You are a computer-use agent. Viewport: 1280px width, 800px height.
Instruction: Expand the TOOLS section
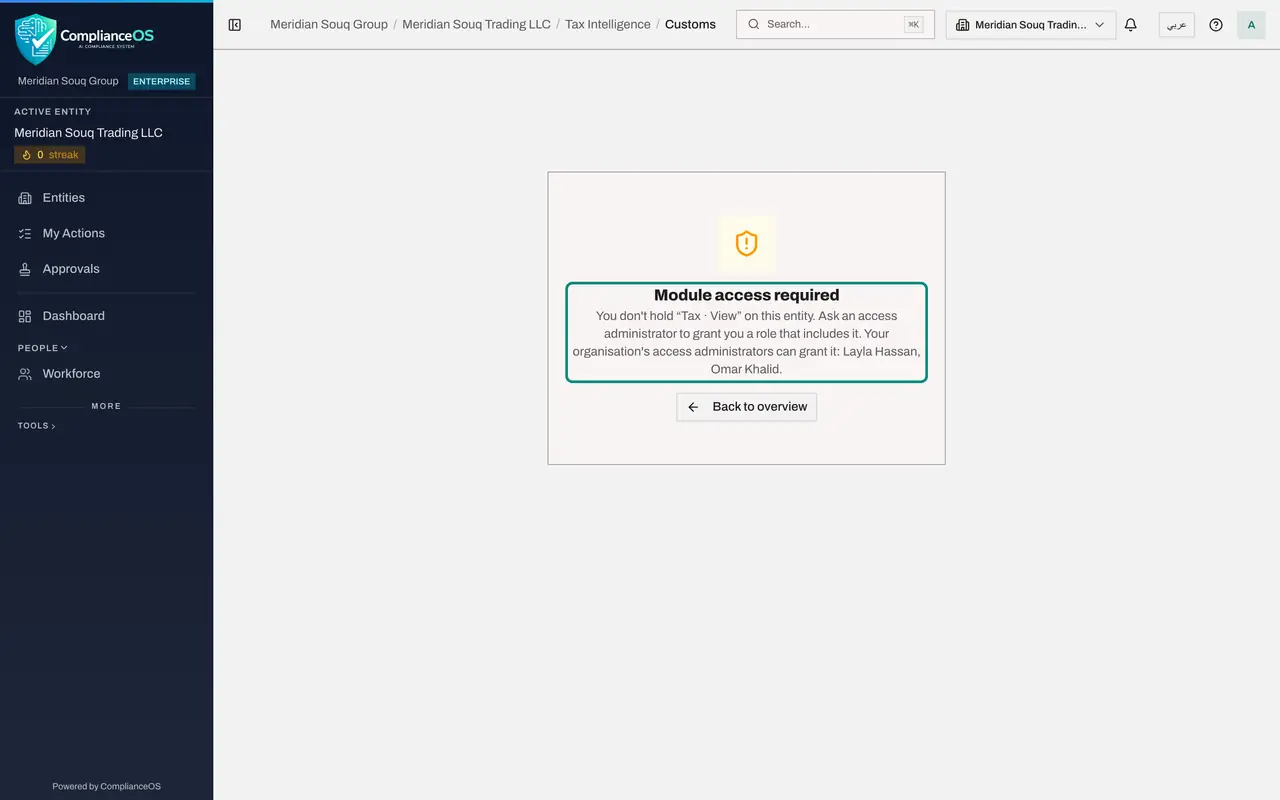click(x=37, y=426)
